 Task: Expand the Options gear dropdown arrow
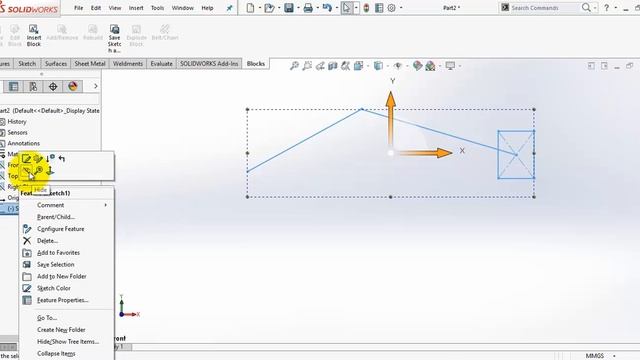401,8
